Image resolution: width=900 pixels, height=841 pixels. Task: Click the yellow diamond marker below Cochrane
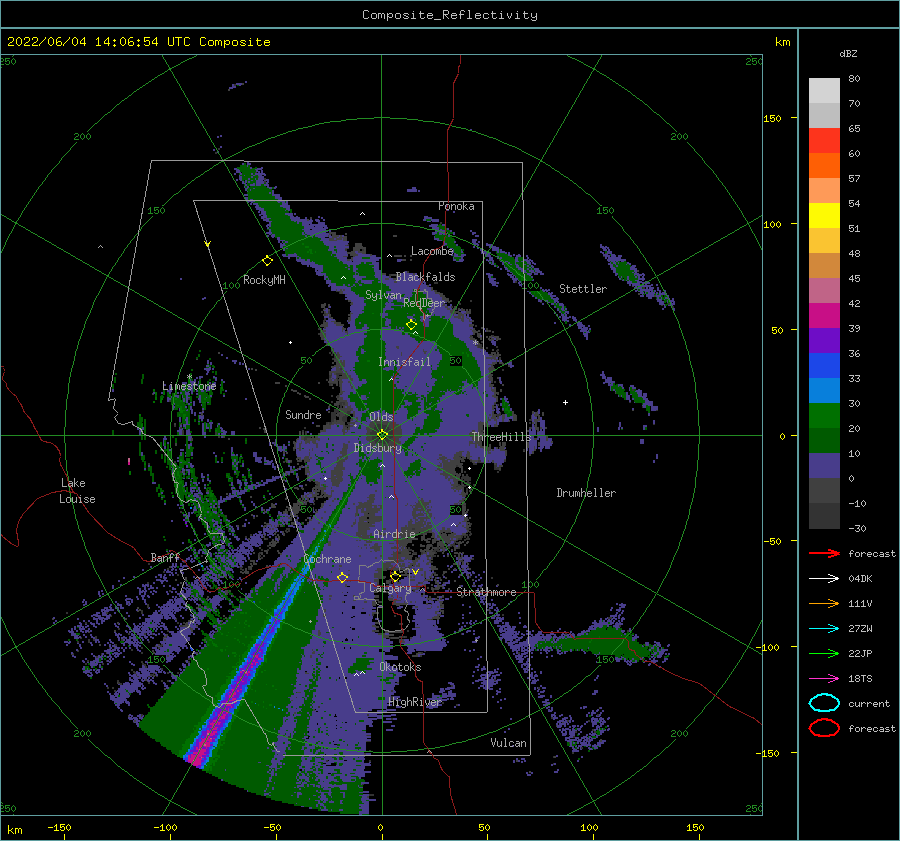point(343,577)
